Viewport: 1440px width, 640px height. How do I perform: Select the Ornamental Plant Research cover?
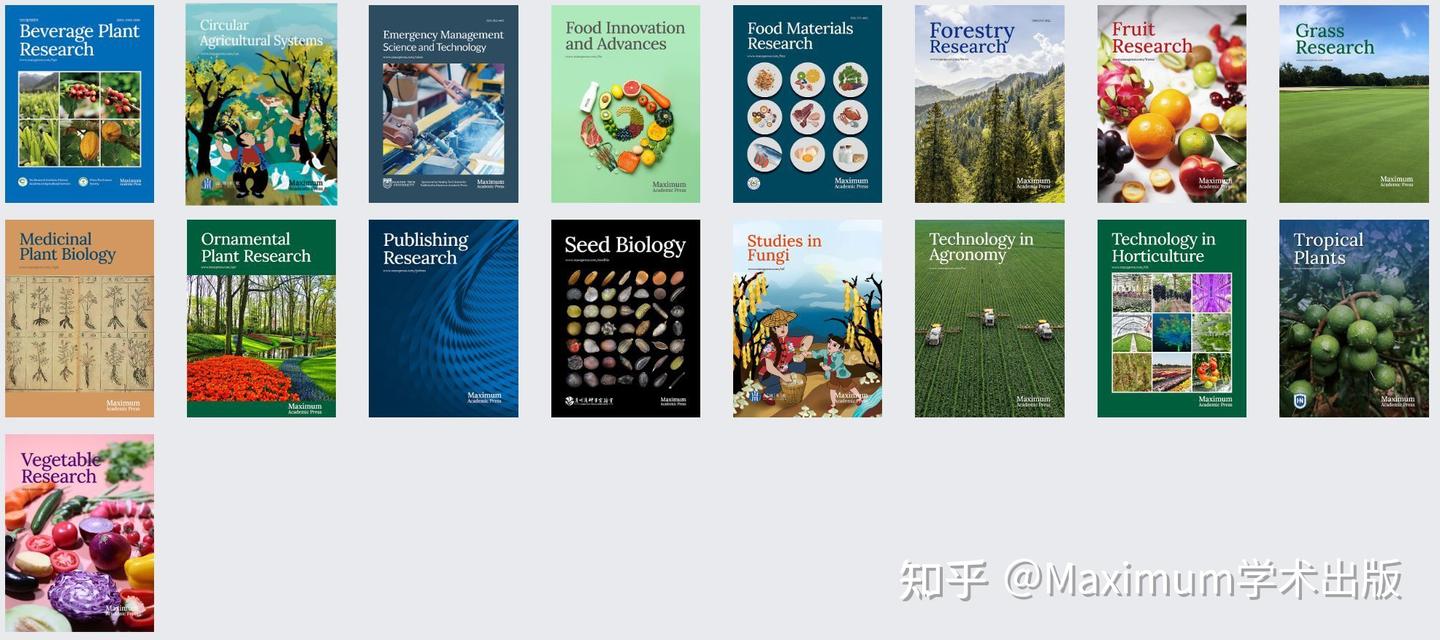point(261,318)
